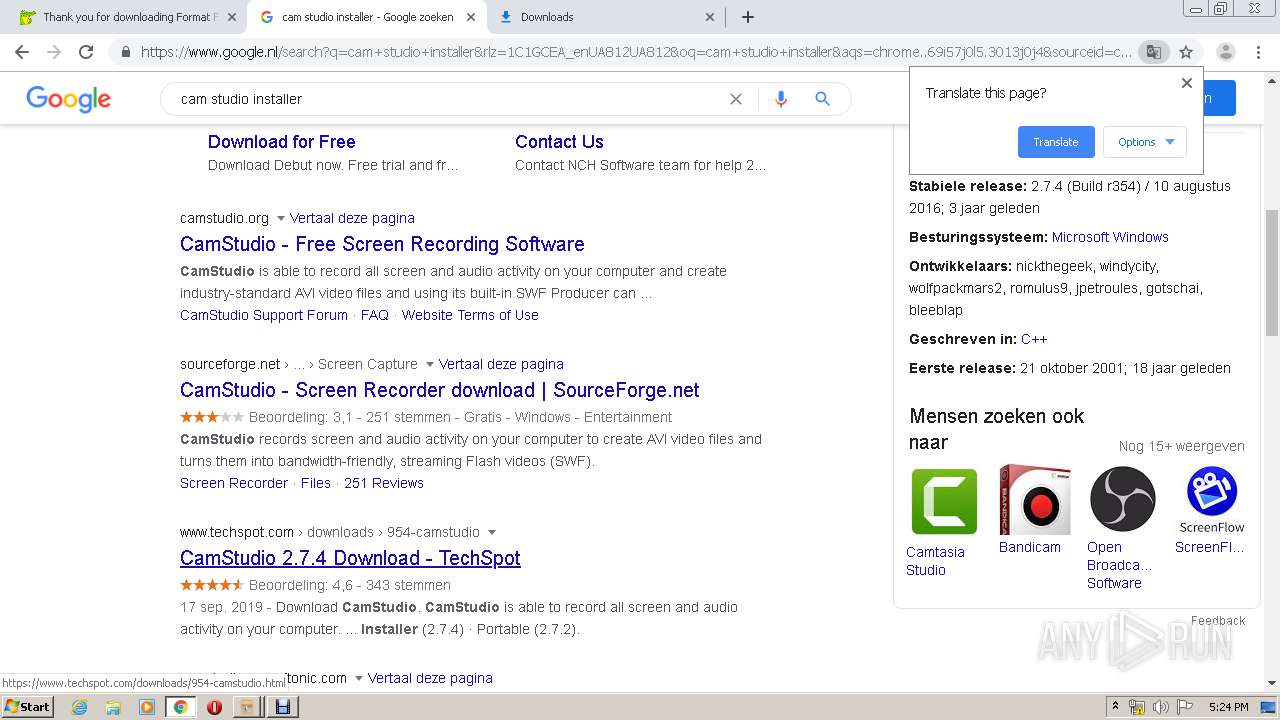
Task: Open Chrome's three-dot menu
Action: [1259, 52]
